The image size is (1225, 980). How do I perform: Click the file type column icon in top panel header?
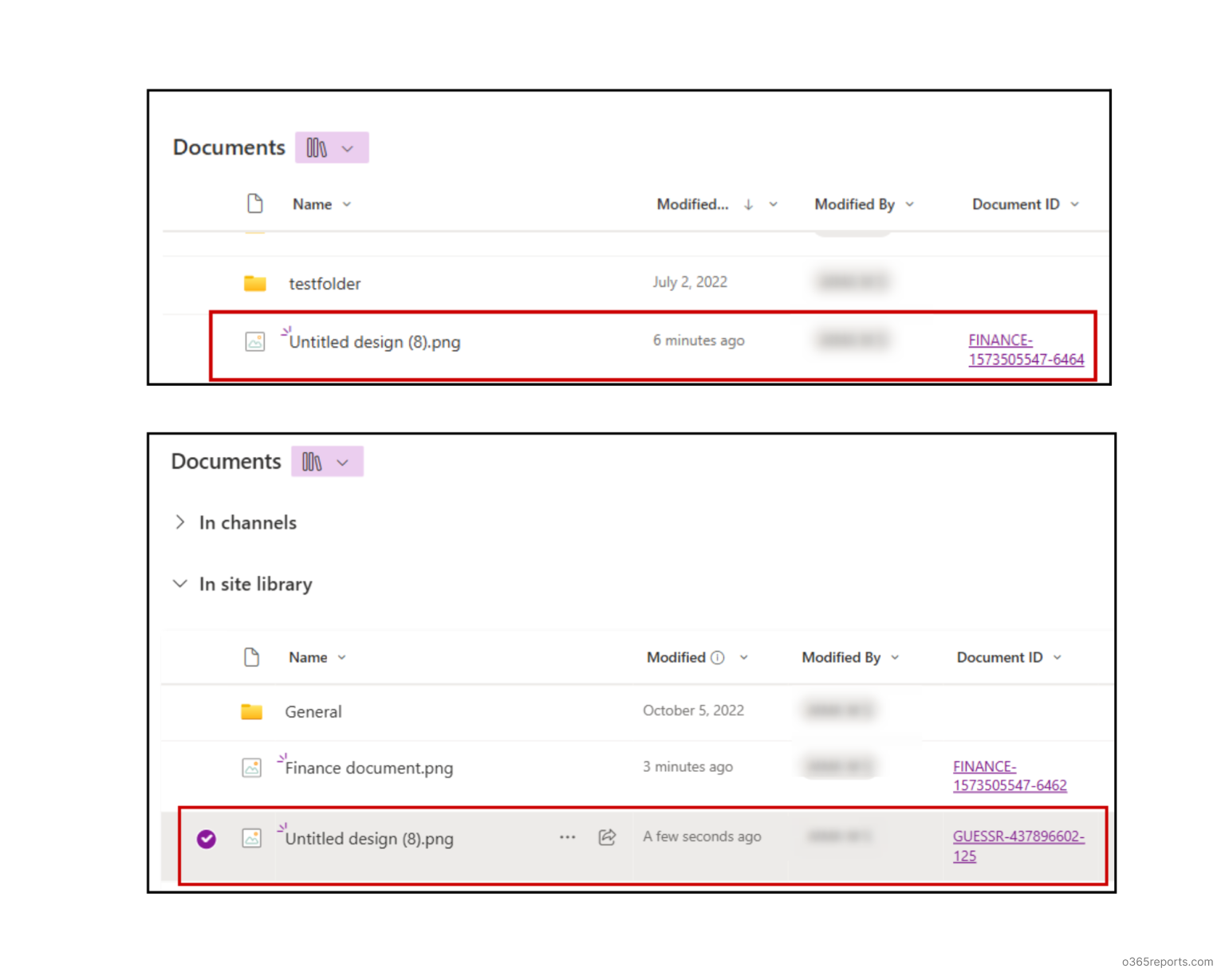255,204
